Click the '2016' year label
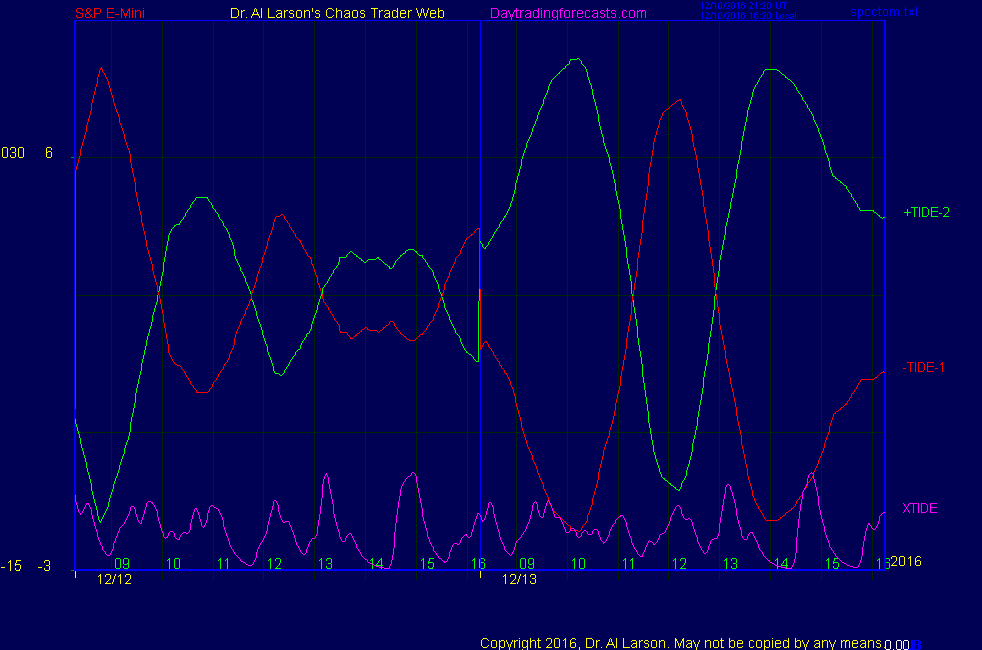This screenshot has height=650, width=982. 906,561
